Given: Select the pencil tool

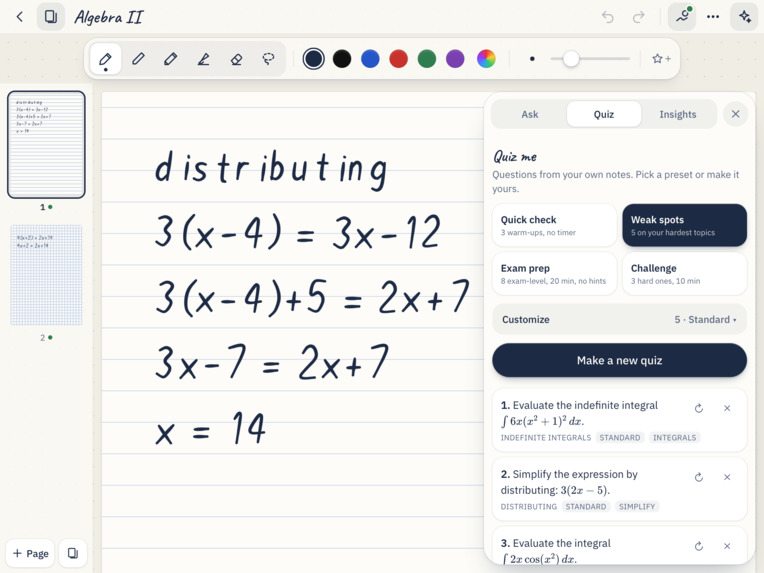Looking at the screenshot, I should 171,59.
